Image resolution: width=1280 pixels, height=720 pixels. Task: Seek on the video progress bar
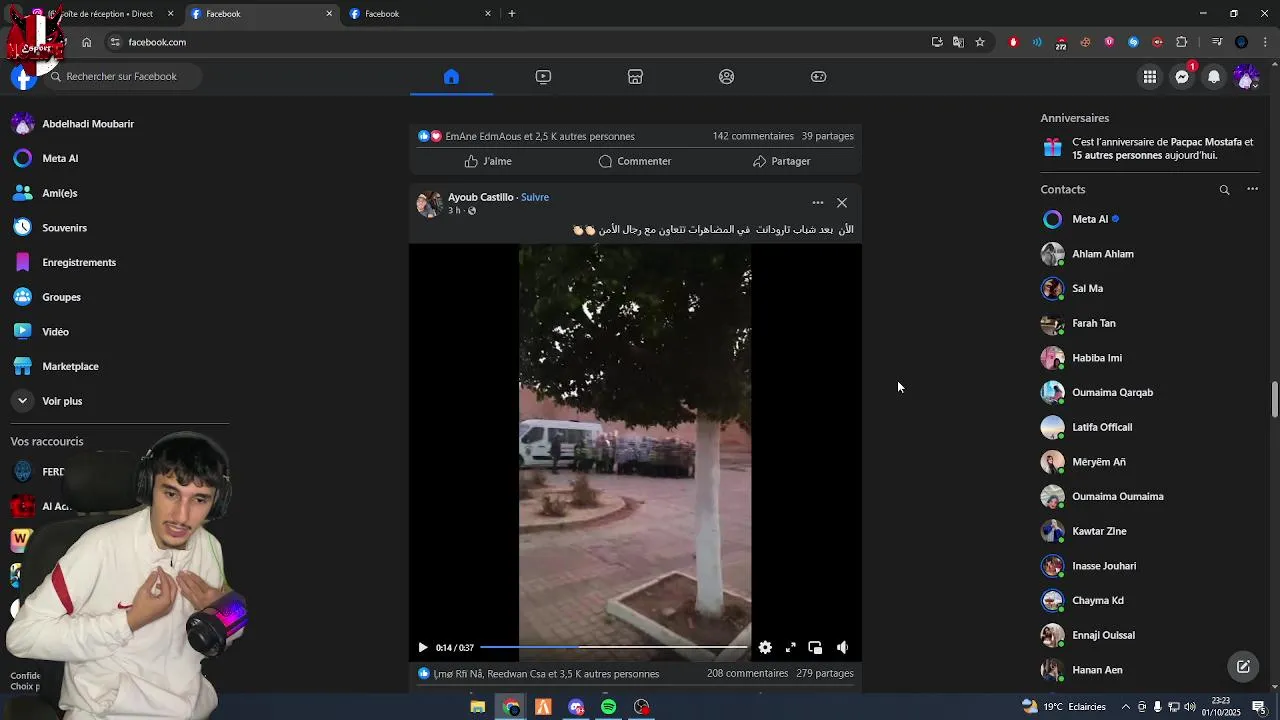pyautogui.click(x=613, y=648)
